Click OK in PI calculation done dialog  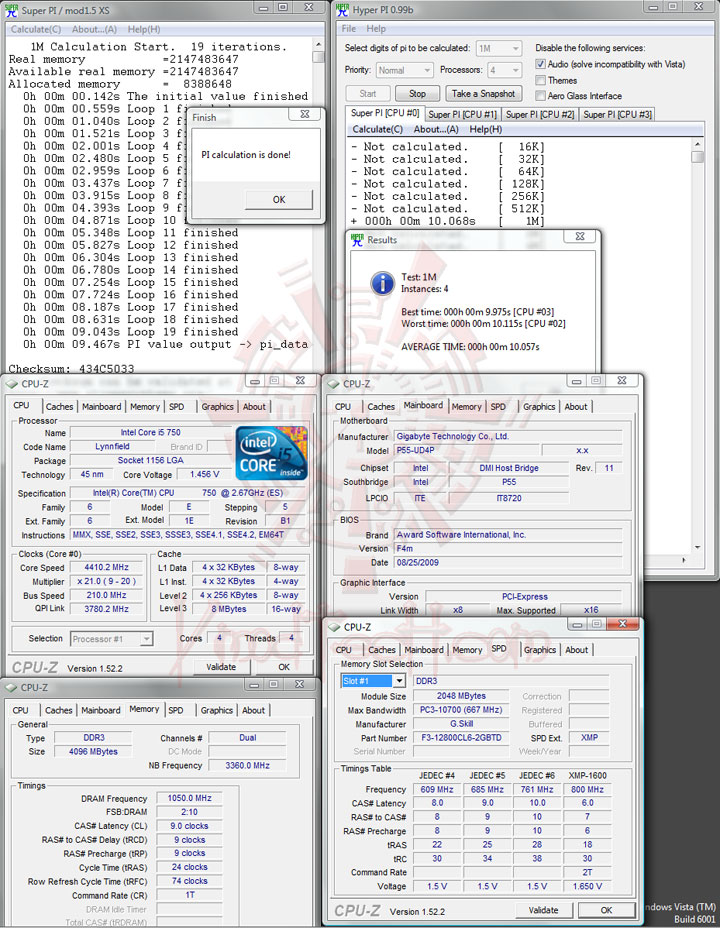click(279, 199)
